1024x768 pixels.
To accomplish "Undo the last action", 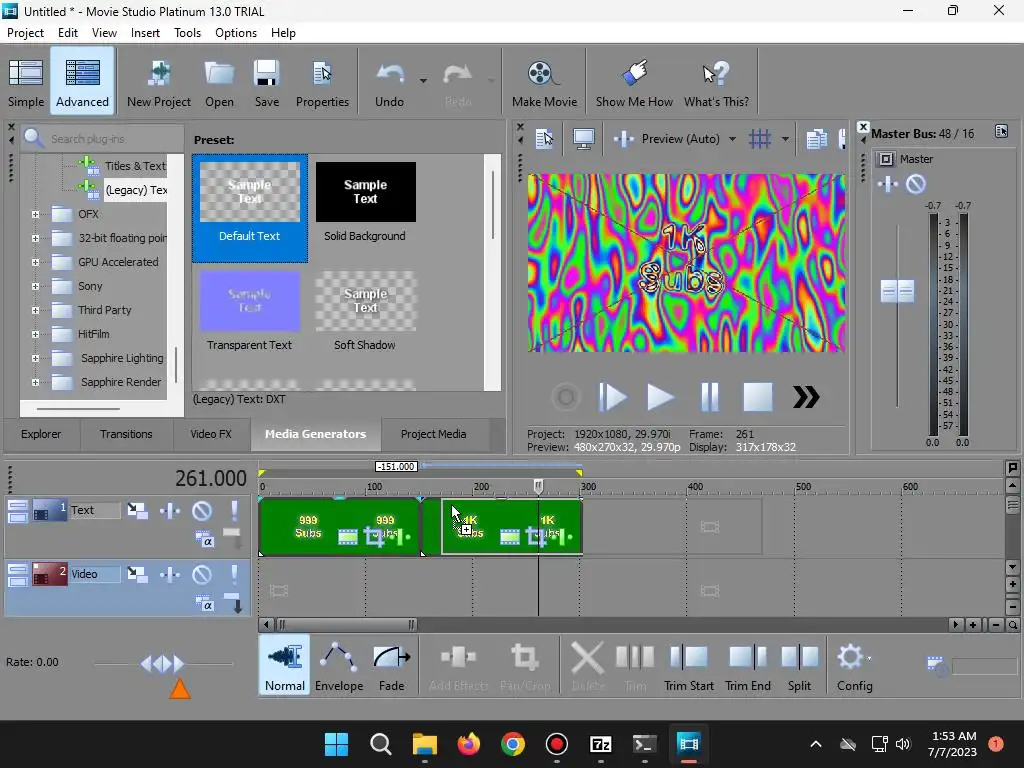I will point(389,82).
